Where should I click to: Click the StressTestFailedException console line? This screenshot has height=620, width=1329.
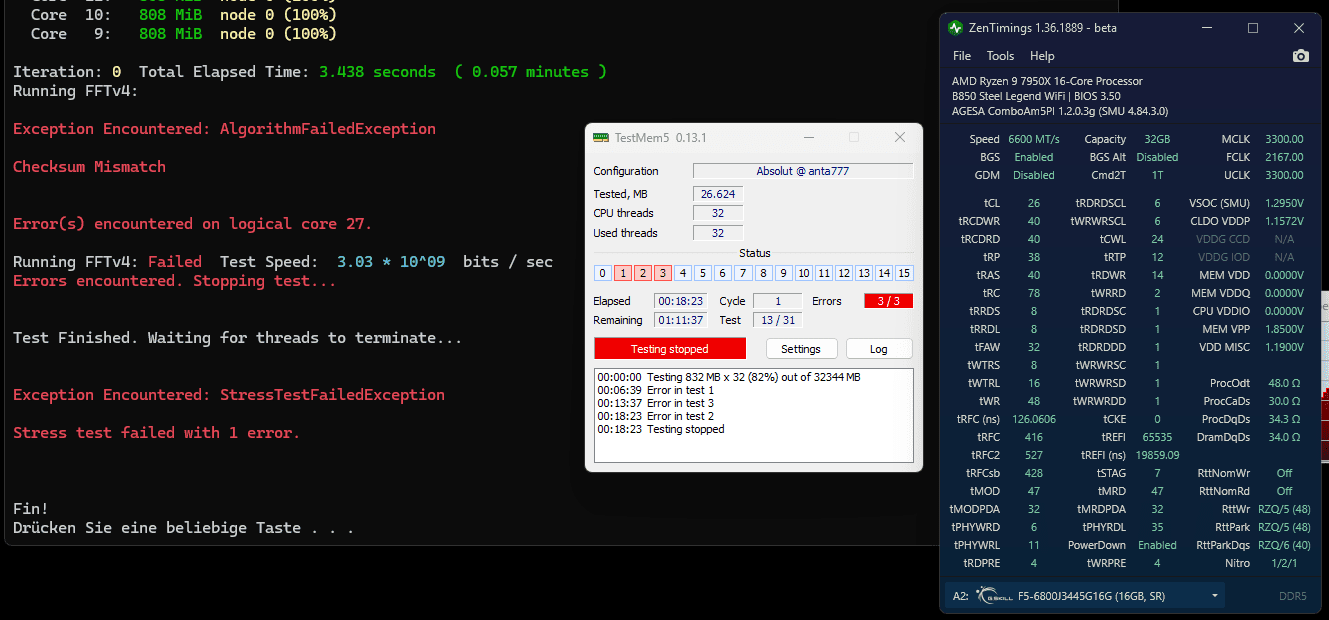click(x=229, y=395)
